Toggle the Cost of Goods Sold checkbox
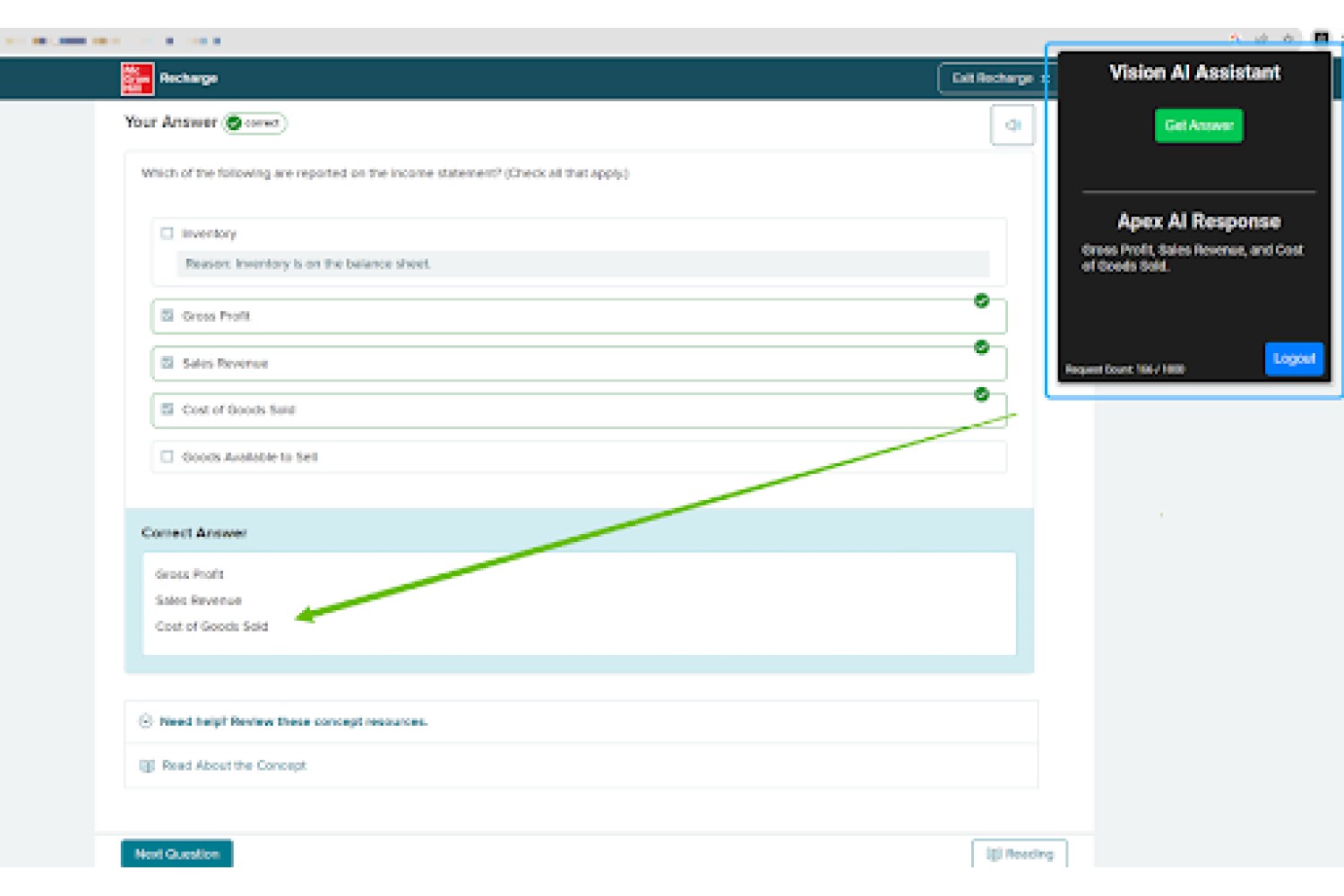The height and width of the screenshot is (896, 1344). coord(167,409)
